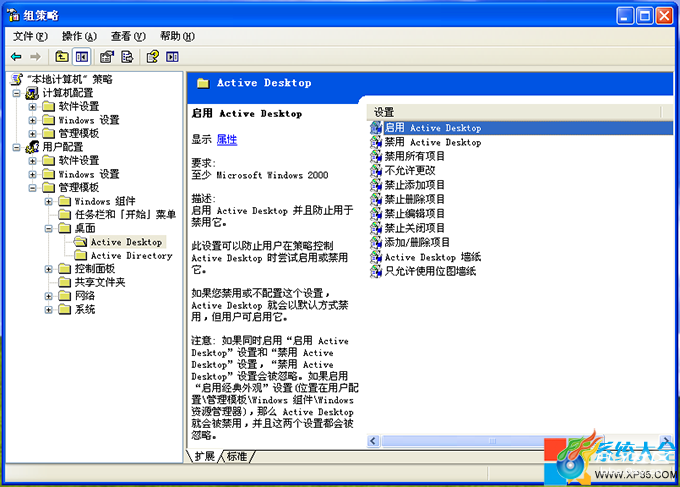Expand the 控制面板 node

click(x=49, y=269)
